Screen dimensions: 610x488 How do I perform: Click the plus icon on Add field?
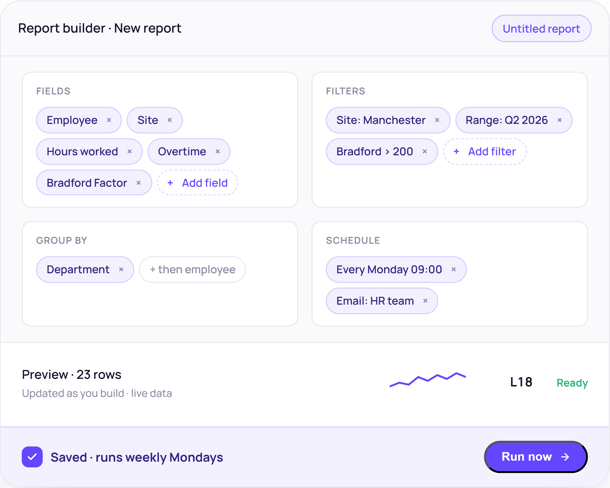(170, 183)
